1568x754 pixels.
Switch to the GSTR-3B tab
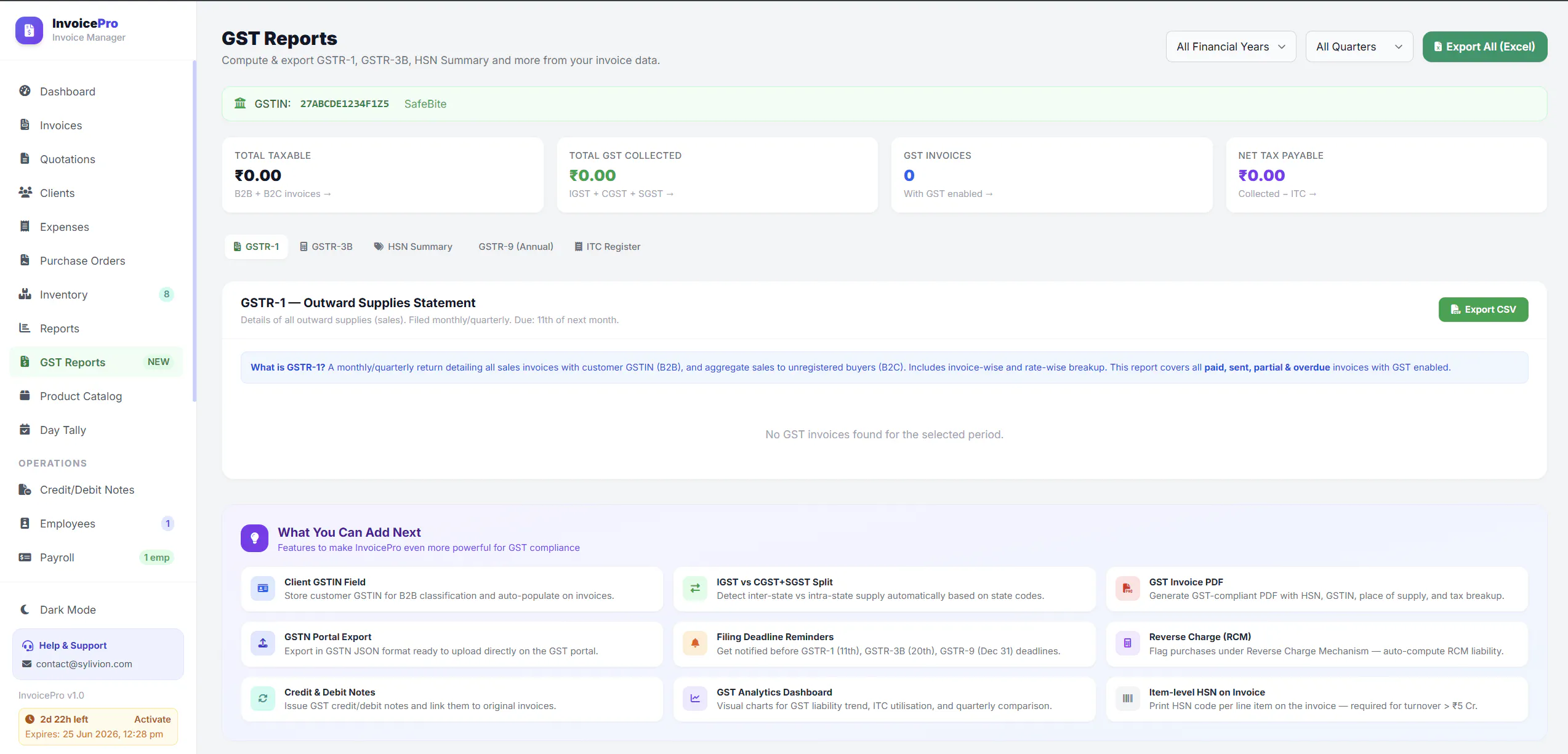tap(326, 247)
